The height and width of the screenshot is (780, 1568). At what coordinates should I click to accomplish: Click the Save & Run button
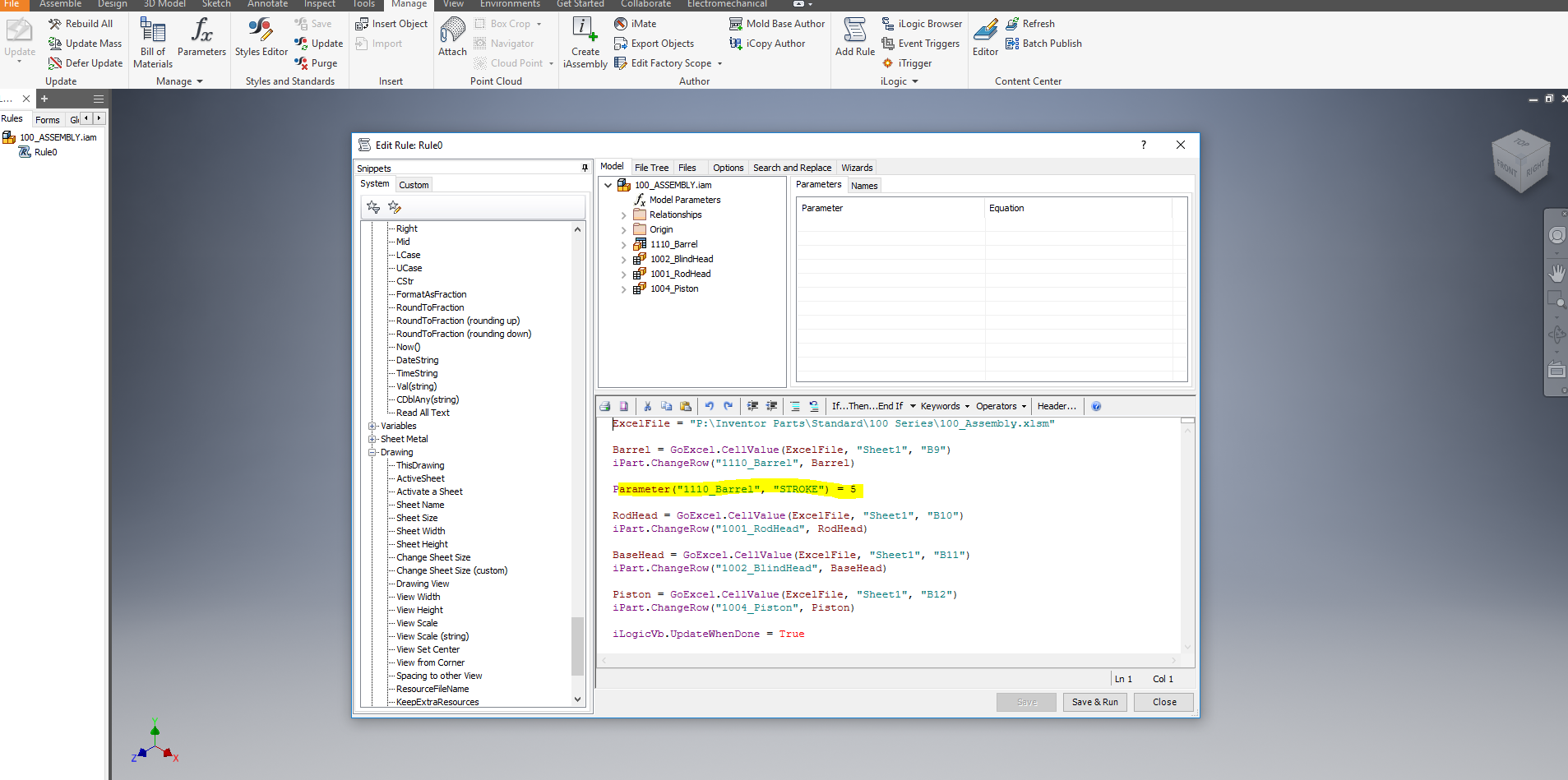[x=1094, y=702]
